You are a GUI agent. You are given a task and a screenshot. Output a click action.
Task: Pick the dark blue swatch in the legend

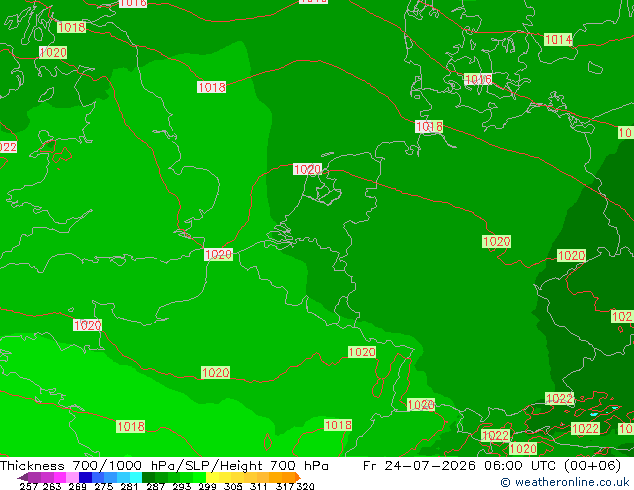[x=85, y=477]
